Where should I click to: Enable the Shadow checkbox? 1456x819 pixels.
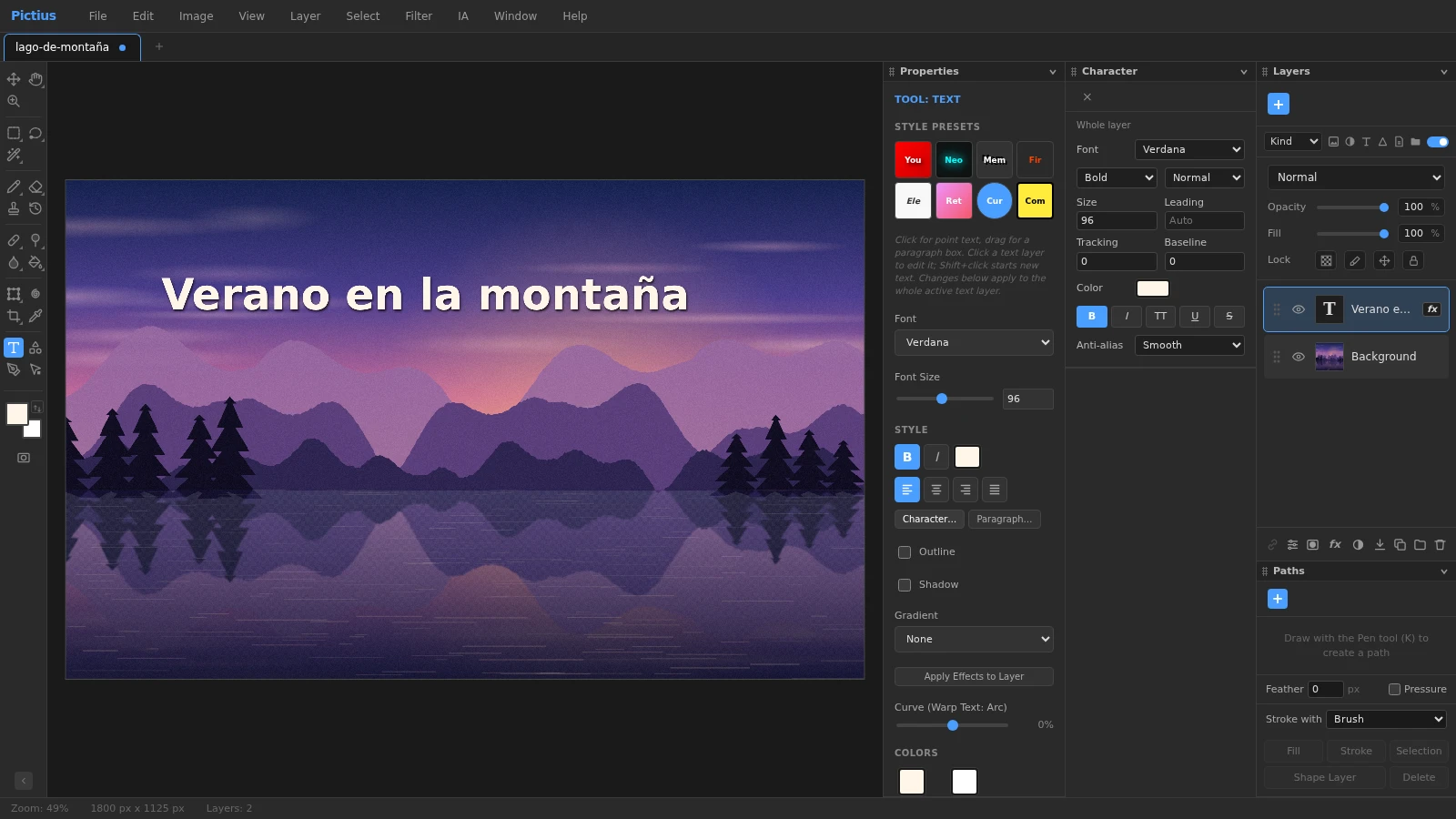pyautogui.click(x=905, y=585)
